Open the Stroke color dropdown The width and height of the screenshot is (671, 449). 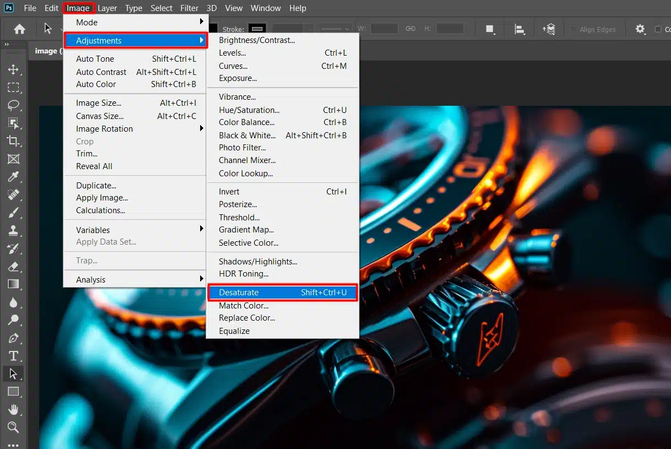click(x=257, y=29)
